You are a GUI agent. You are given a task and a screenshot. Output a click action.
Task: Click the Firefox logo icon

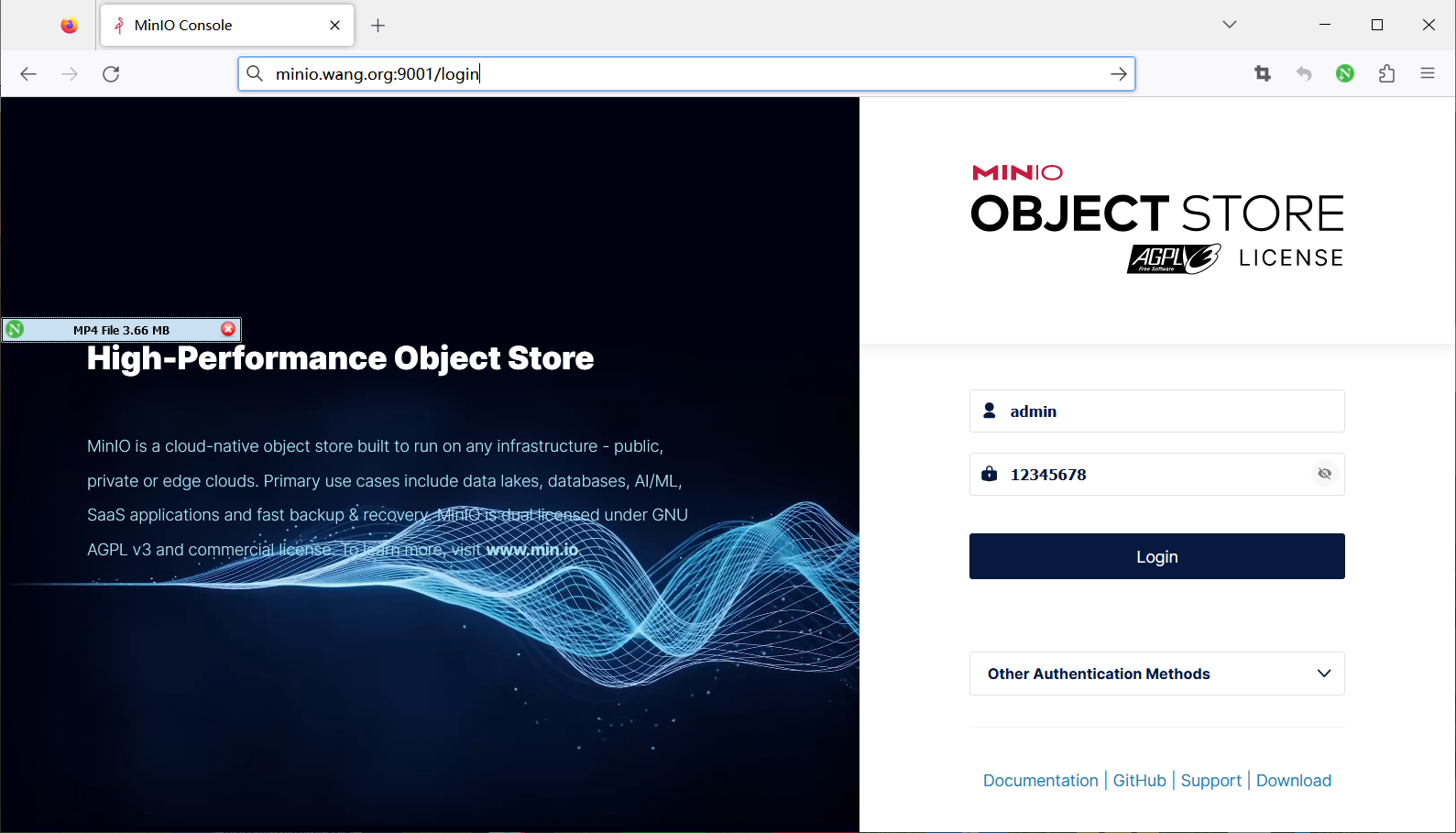click(x=70, y=26)
